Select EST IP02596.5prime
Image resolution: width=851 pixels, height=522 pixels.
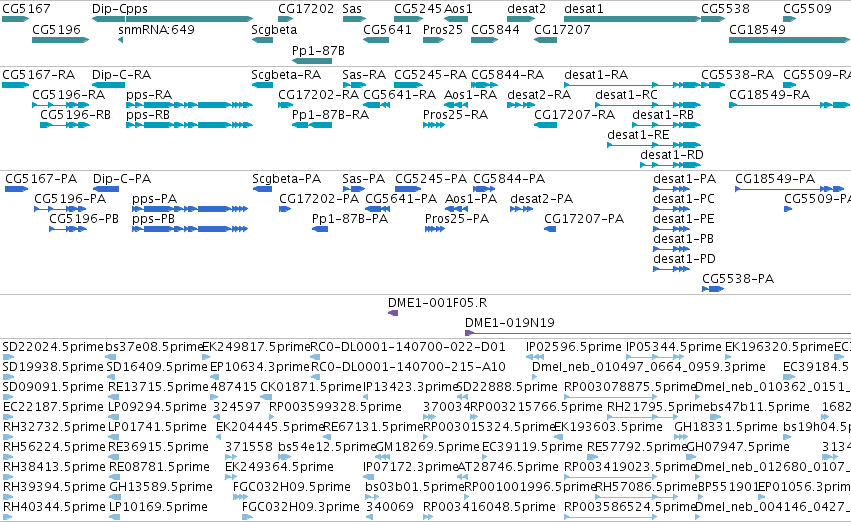coord(574,347)
